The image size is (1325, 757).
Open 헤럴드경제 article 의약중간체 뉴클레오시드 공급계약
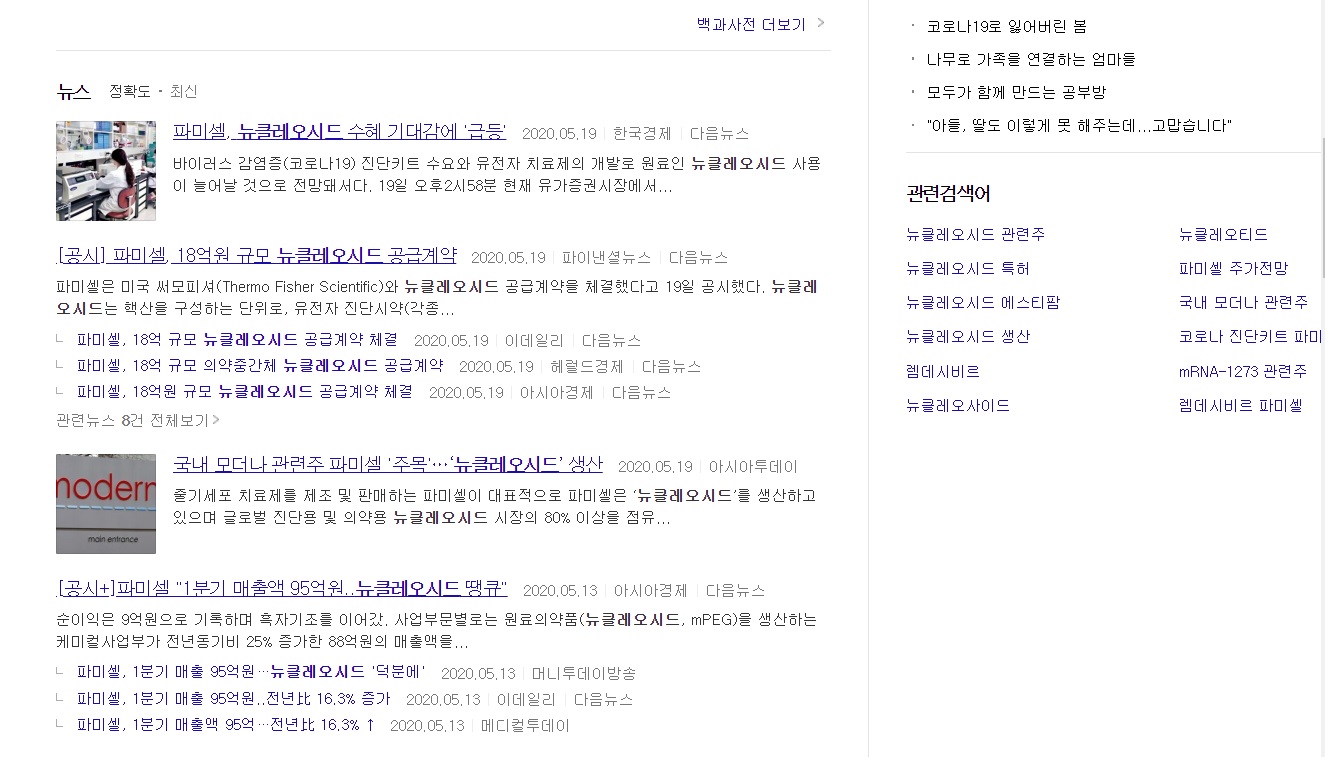click(x=260, y=366)
